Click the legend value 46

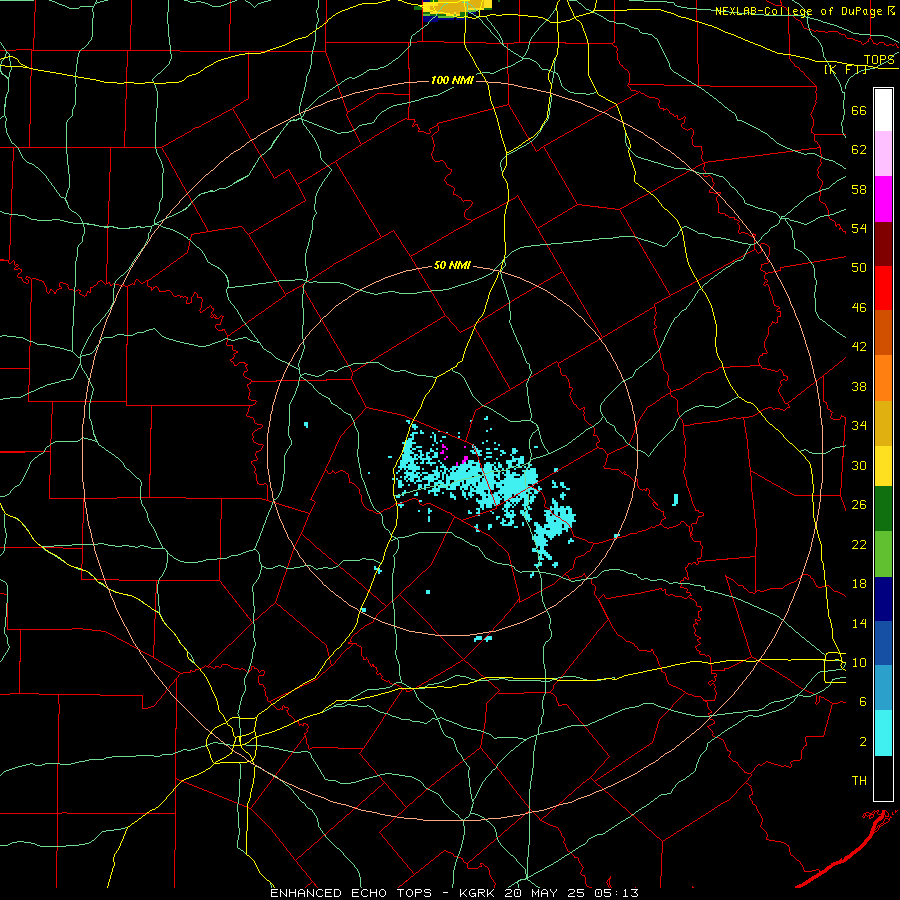[859, 308]
